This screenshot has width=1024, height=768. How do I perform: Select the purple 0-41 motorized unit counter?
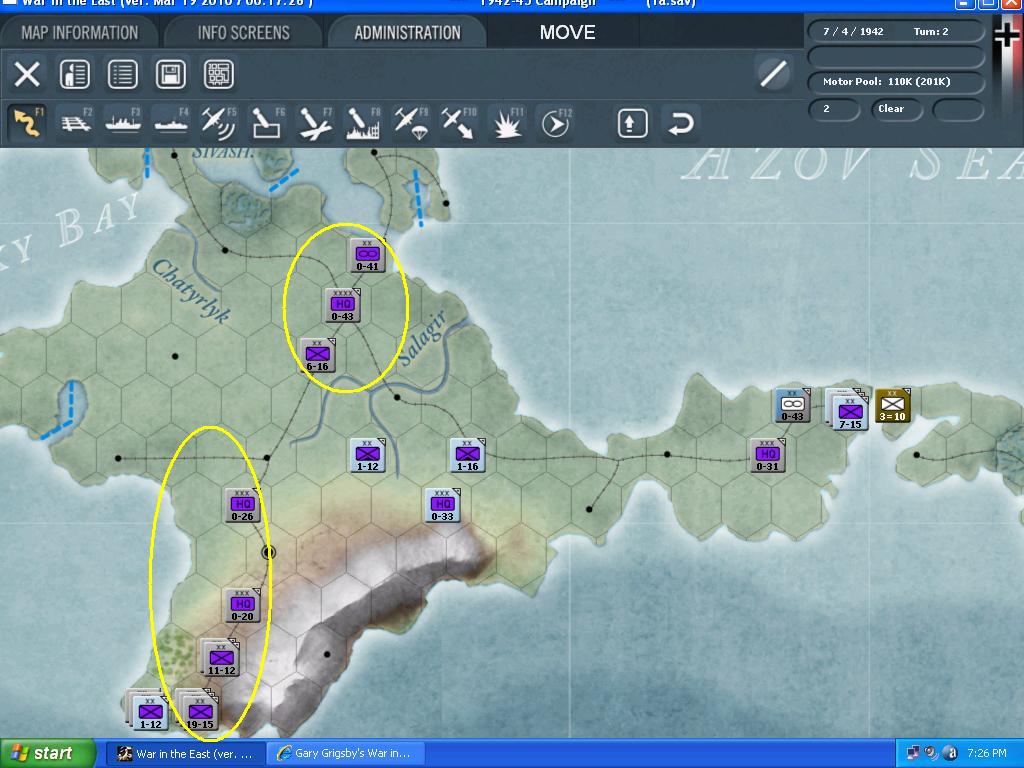[368, 255]
